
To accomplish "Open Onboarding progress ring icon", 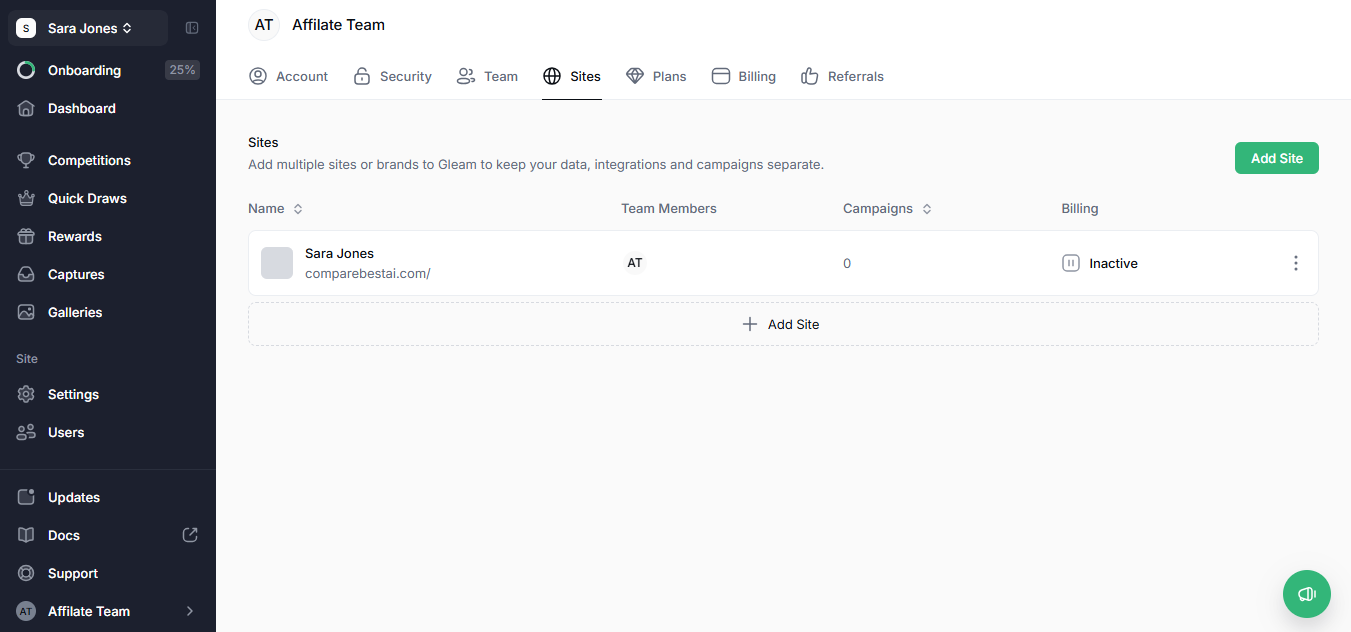I will [x=26, y=70].
